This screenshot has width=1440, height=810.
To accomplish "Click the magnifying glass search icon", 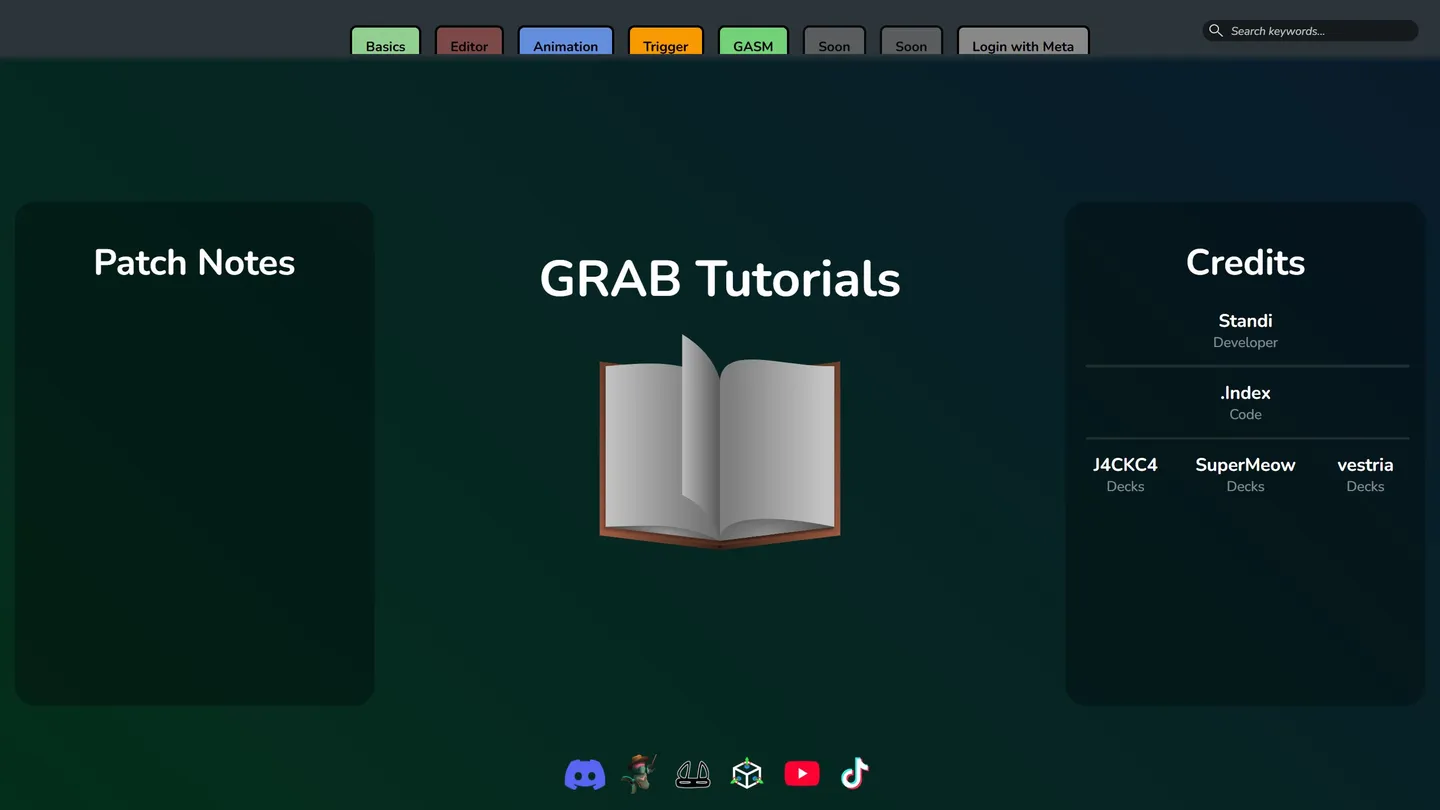I will pyautogui.click(x=1215, y=30).
